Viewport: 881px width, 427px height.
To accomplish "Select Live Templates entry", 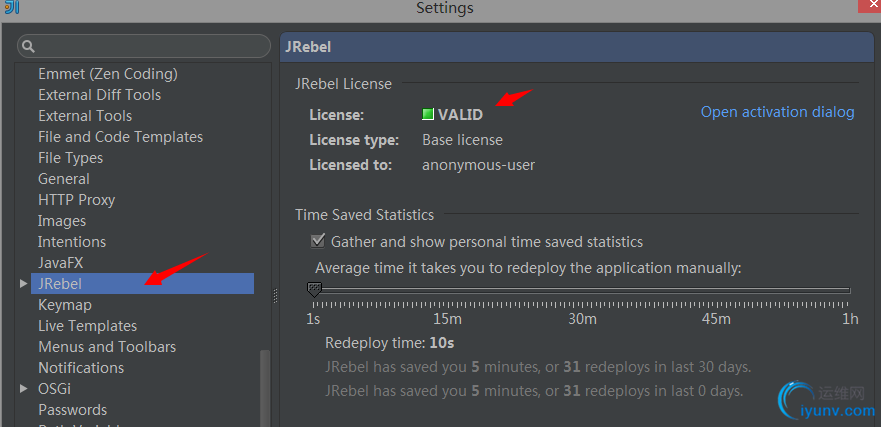I will [x=87, y=326].
